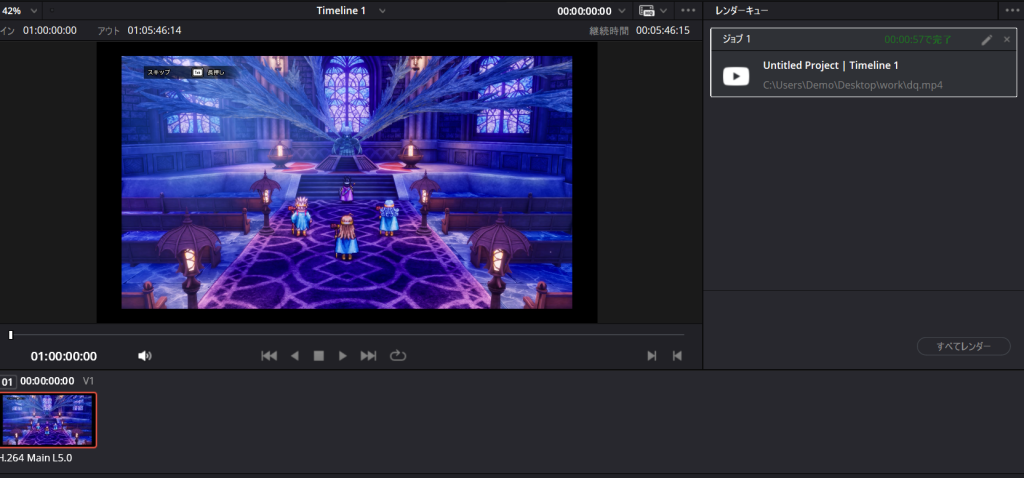This screenshot has height=478, width=1024.
Task: Click the YouTube icon on Job 1
Action: (x=736, y=76)
